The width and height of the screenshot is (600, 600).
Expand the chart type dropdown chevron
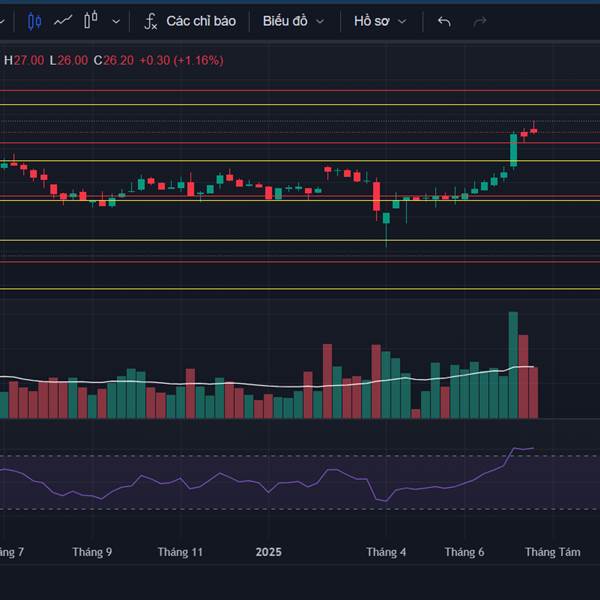pos(116,21)
